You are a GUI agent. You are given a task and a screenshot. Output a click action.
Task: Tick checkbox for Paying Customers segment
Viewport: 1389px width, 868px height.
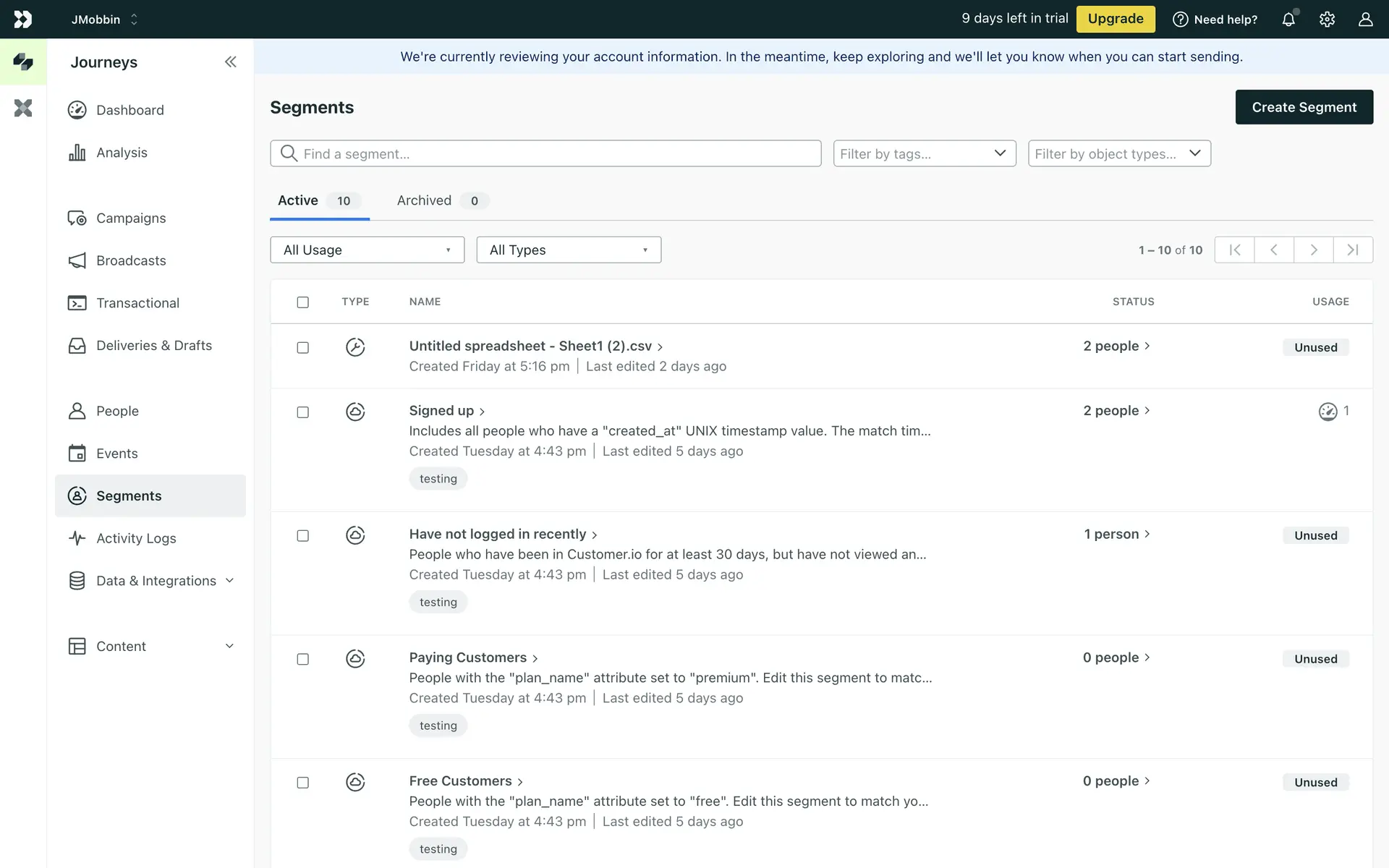pyautogui.click(x=303, y=659)
